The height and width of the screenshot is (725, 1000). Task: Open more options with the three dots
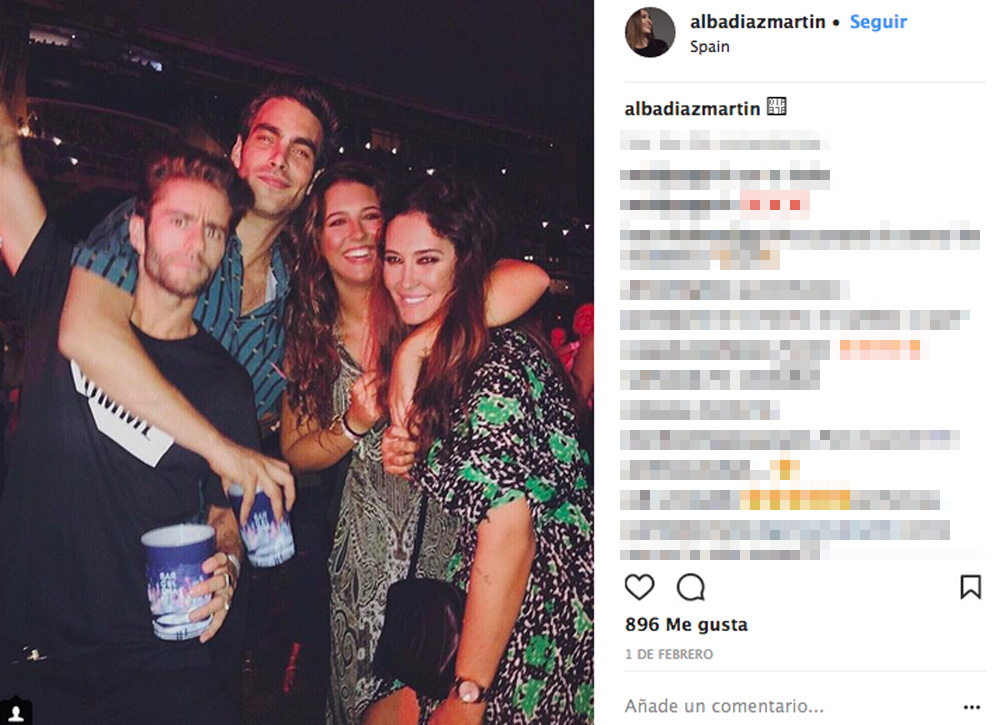(971, 707)
